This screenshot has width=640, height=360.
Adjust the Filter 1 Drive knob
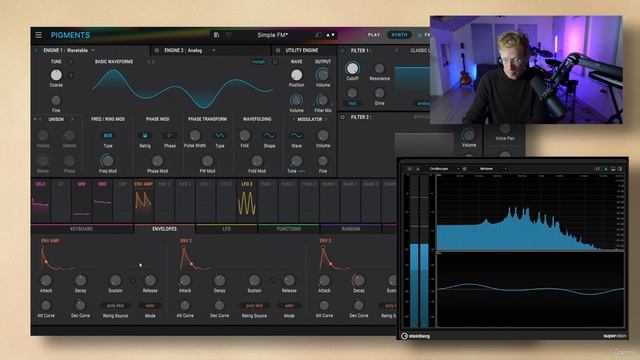point(379,93)
